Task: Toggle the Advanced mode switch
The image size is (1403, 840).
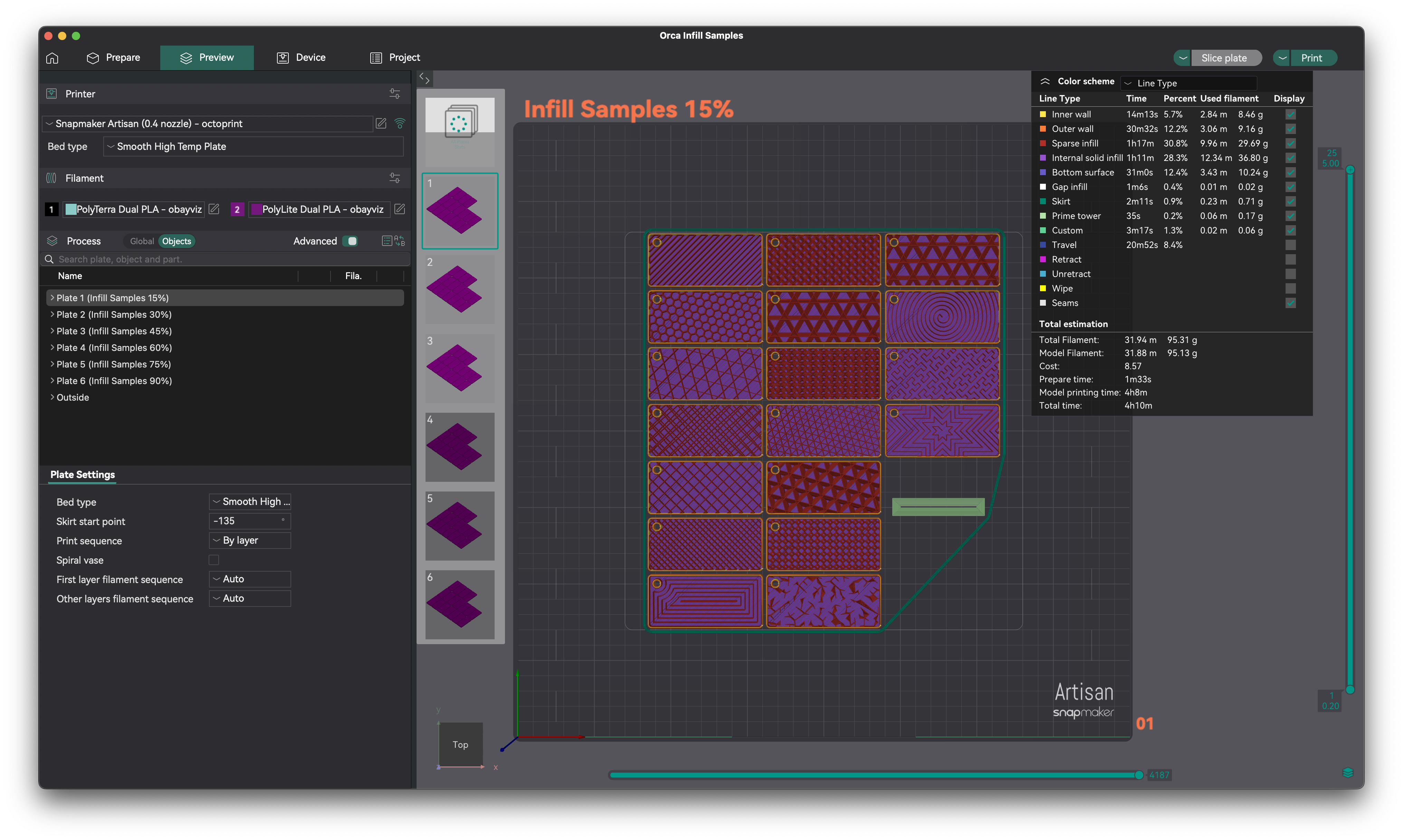Action: (x=350, y=241)
